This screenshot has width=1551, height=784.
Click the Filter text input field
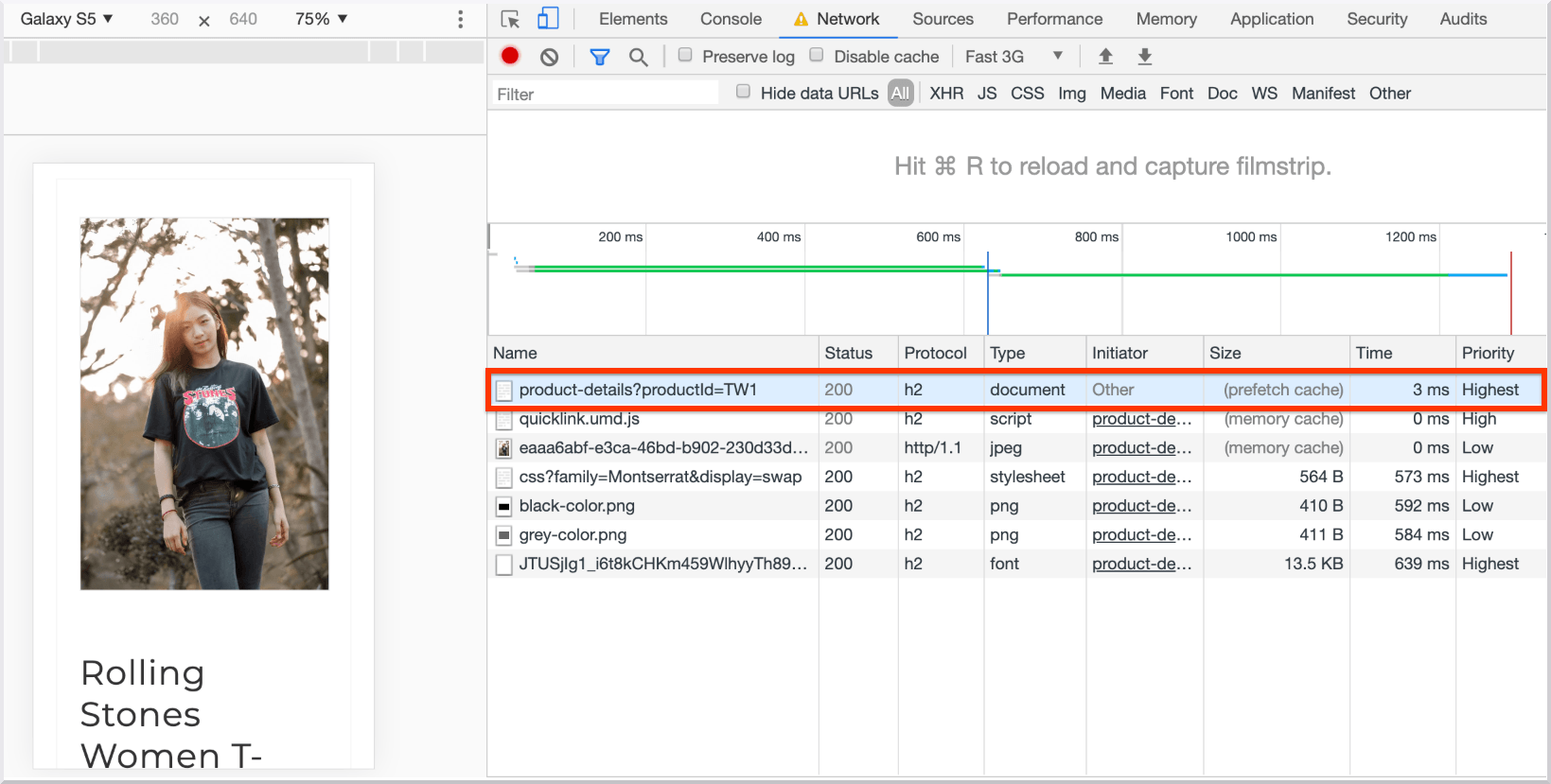click(x=606, y=94)
